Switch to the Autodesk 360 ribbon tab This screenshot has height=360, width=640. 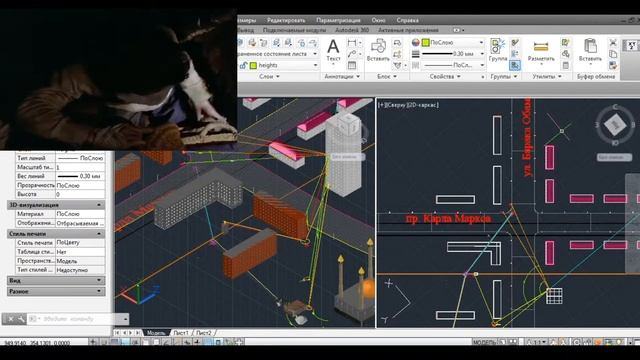351,30
